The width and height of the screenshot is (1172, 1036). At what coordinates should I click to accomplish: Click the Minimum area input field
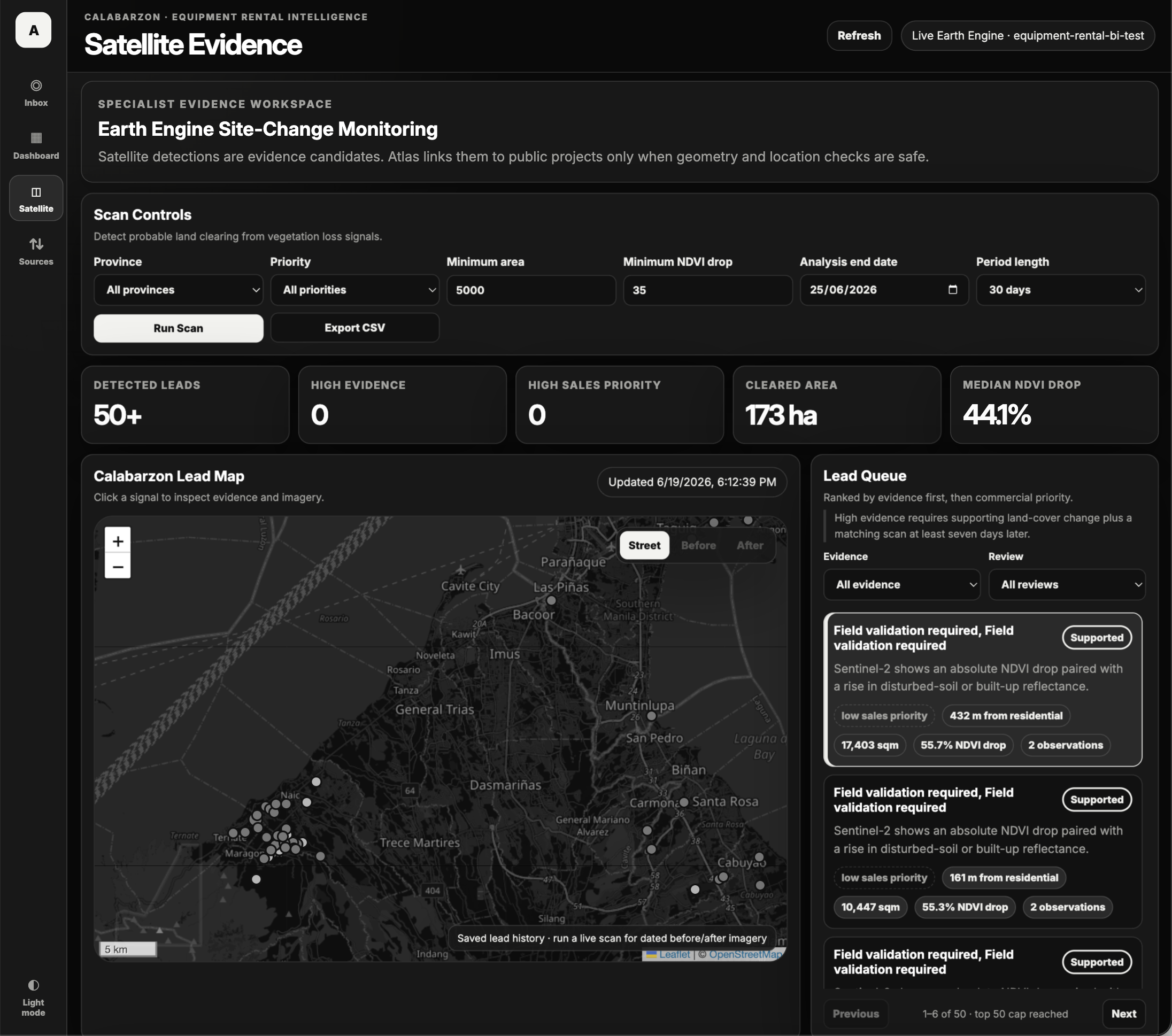click(531, 290)
